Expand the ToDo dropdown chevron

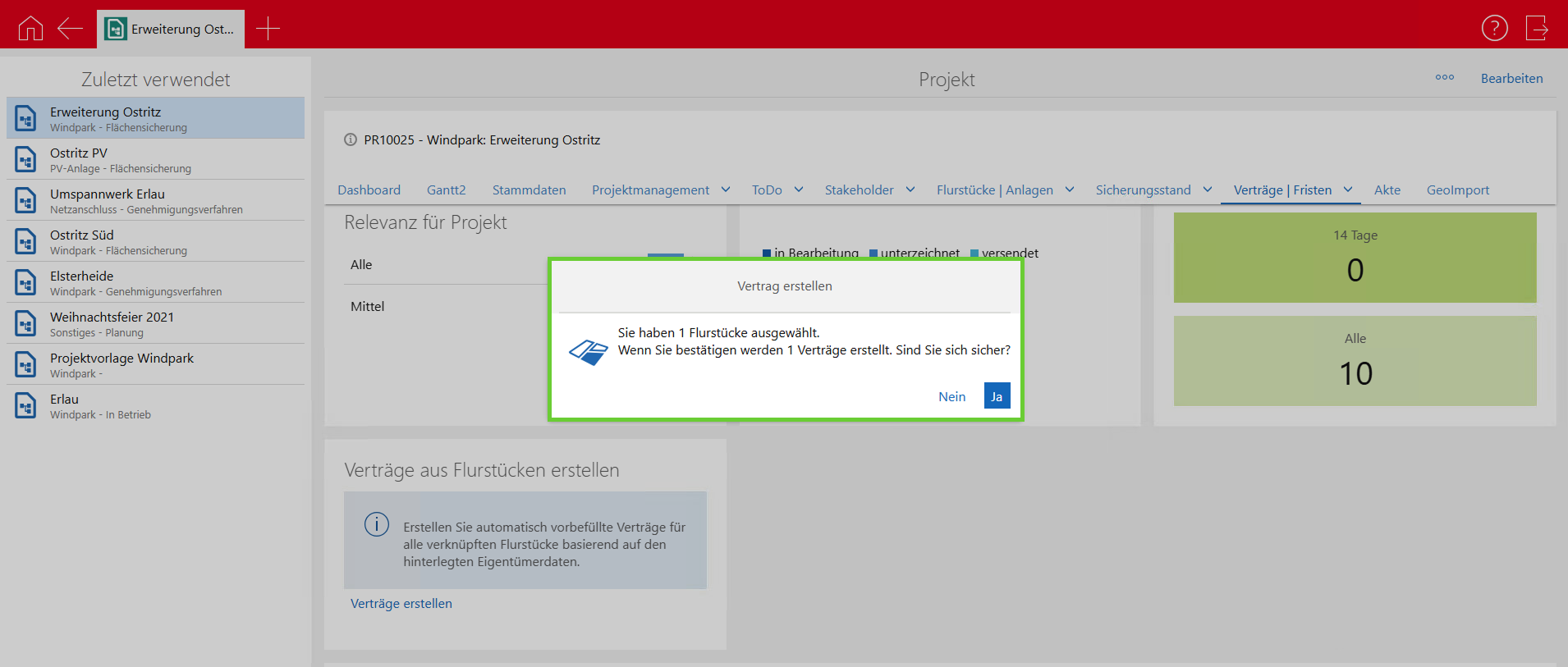(x=799, y=190)
